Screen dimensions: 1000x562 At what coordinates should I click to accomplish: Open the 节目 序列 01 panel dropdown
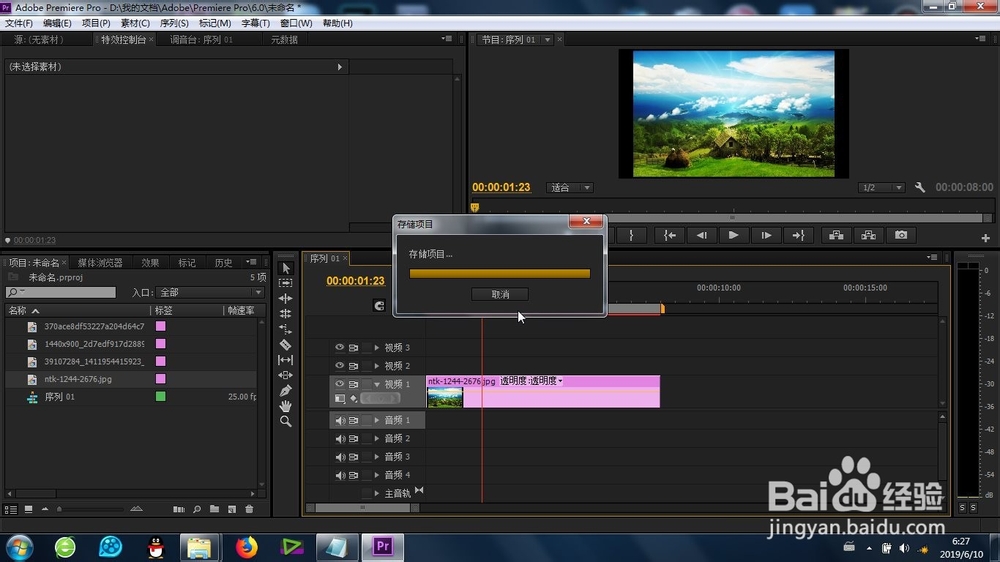click(547, 40)
